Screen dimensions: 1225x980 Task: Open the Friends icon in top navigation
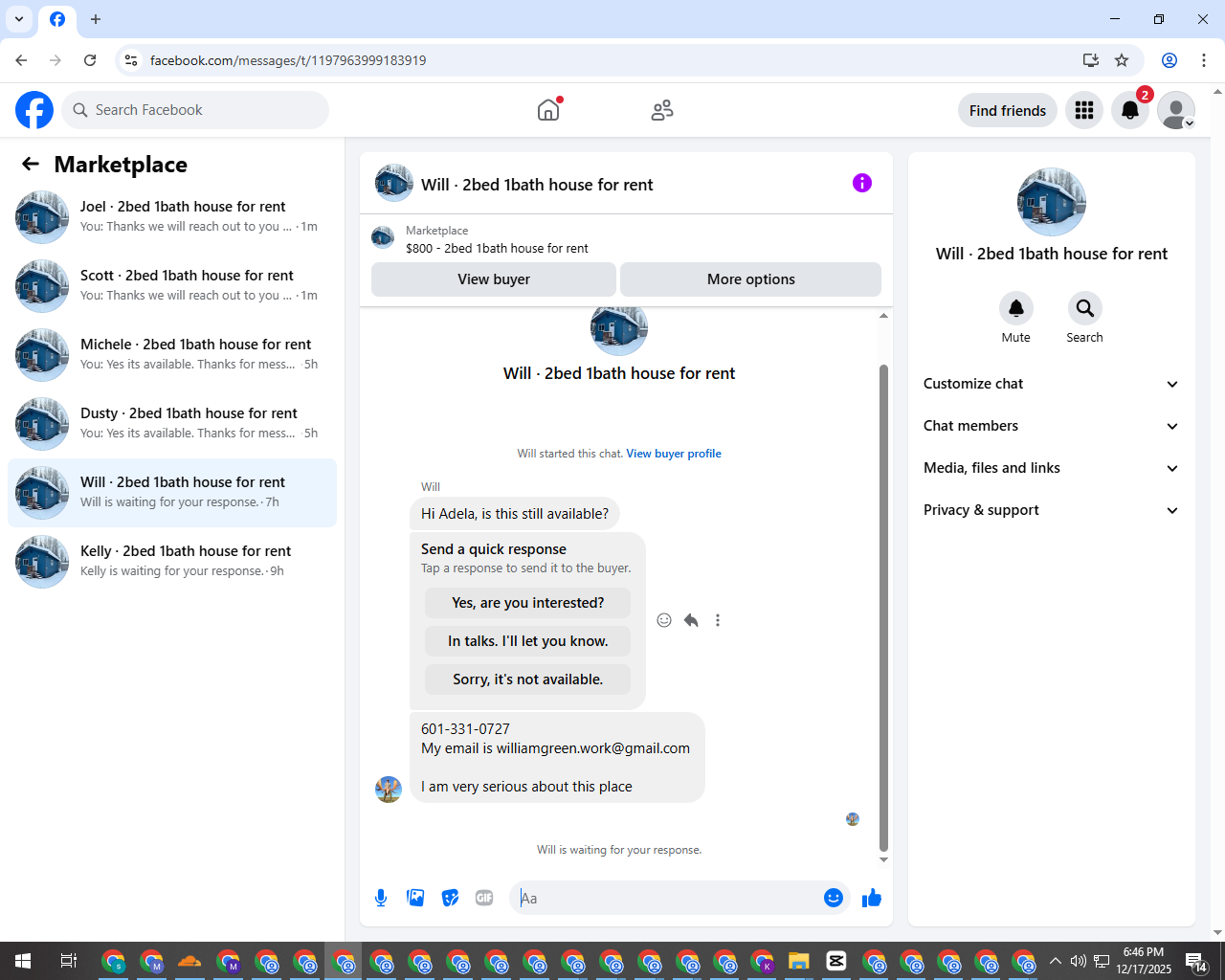662,110
